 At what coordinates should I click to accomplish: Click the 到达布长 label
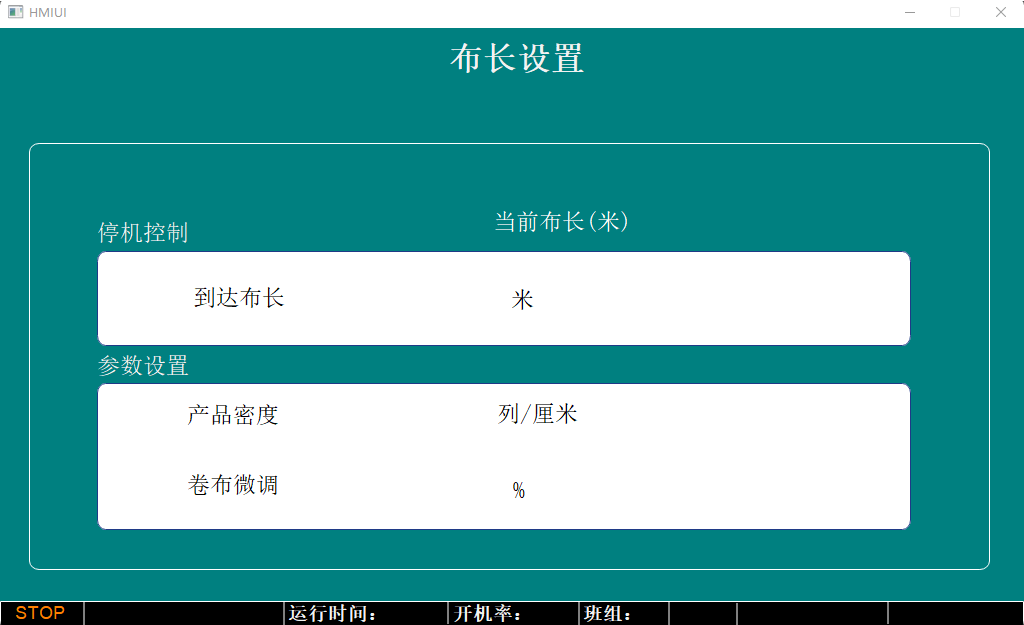tap(239, 298)
